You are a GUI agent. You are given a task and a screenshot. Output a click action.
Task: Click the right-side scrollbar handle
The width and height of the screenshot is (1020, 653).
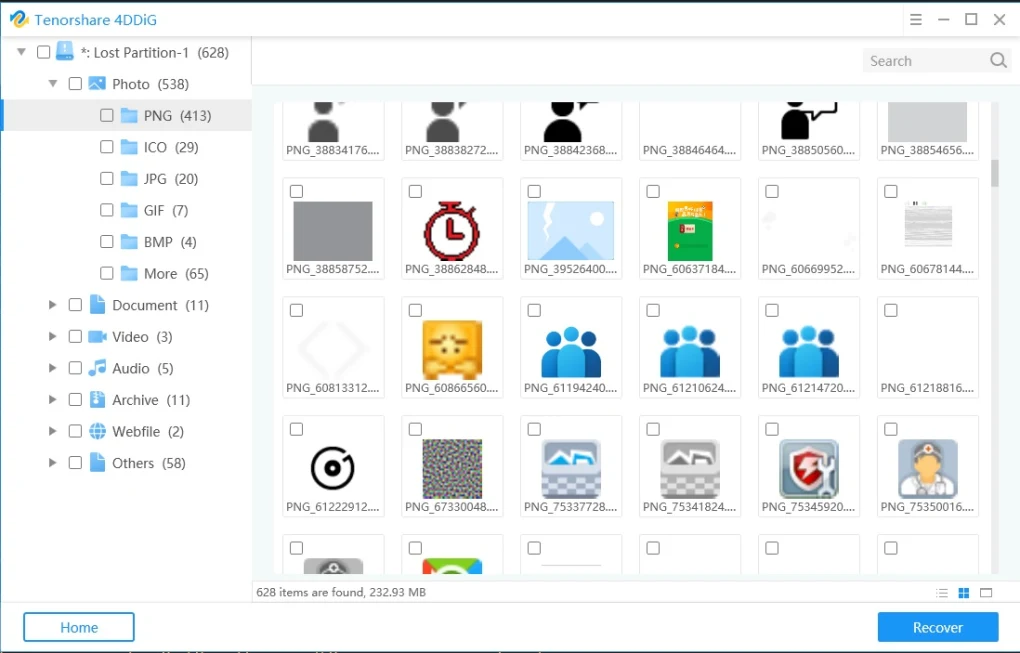(994, 172)
